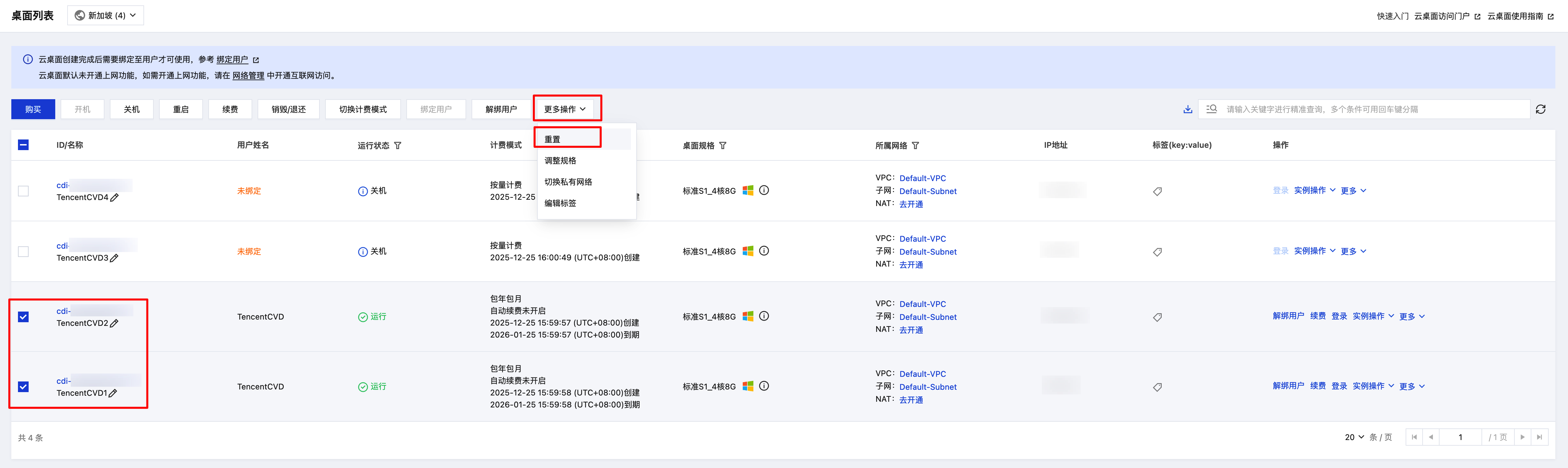
Task: Open tag editor icon for TencentCVD3 row
Action: (1157, 252)
